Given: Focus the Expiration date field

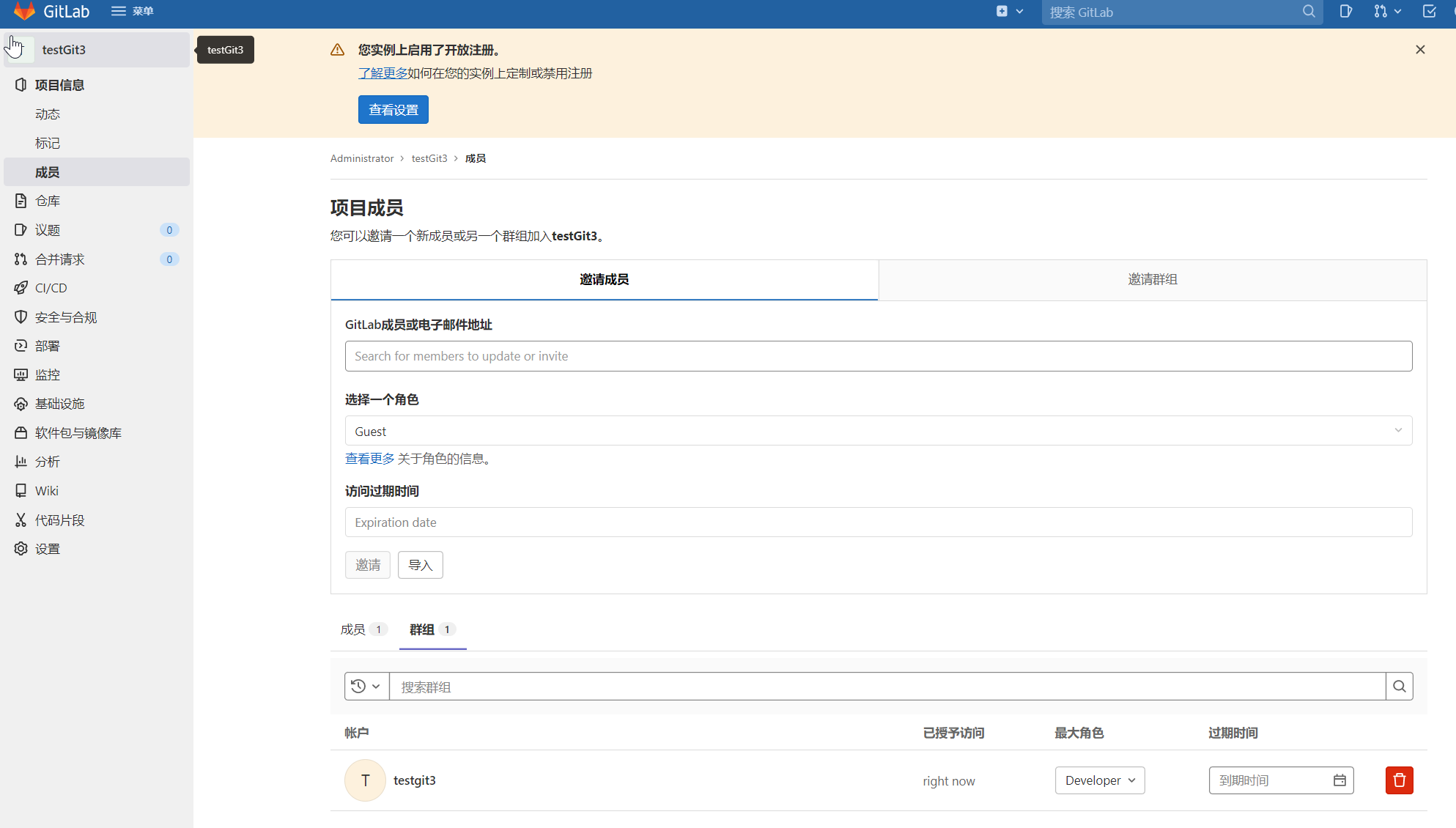Looking at the screenshot, I should (x=879, y=522).
